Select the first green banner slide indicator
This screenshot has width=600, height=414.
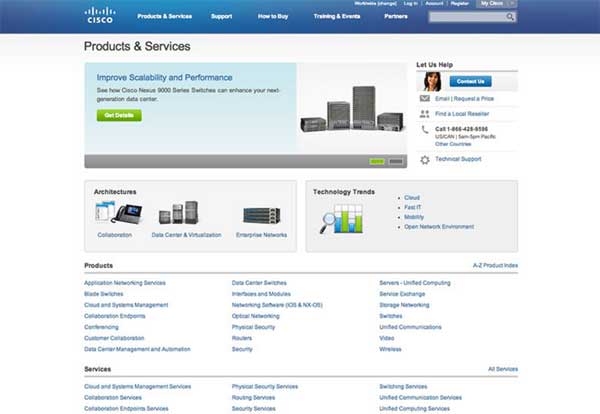(x=377, y=161)
